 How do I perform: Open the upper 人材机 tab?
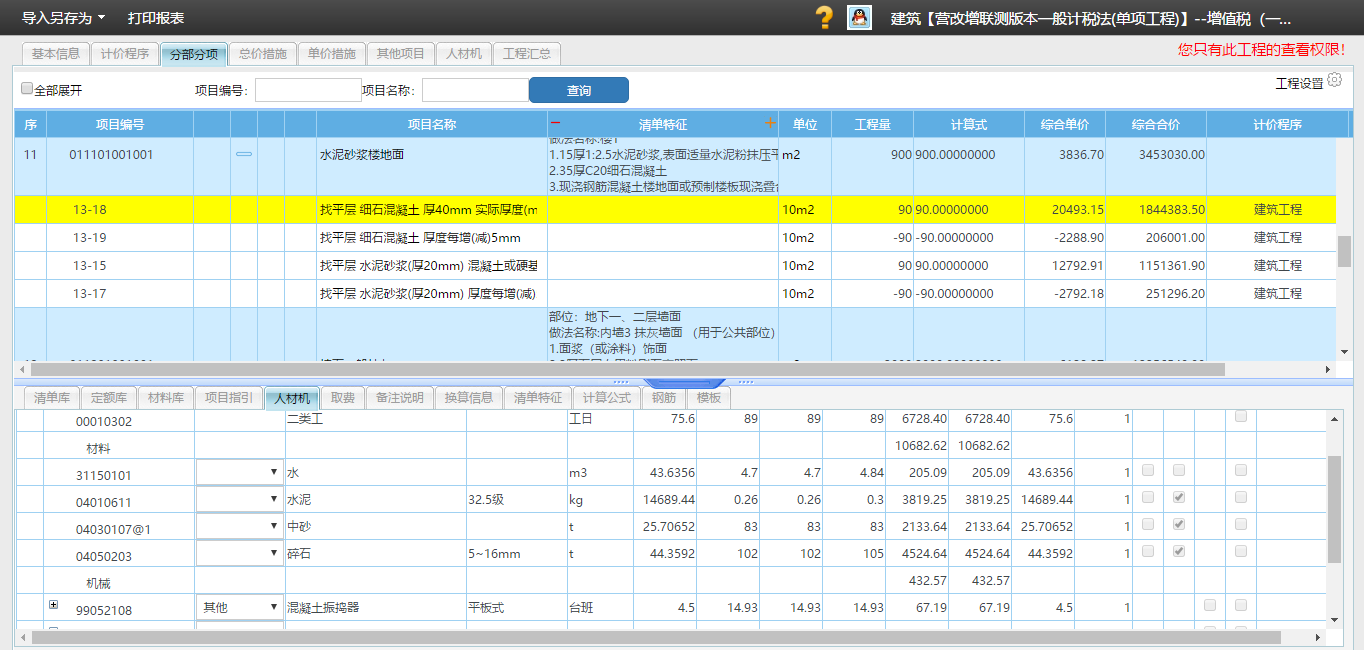click(x=464, y=54)
